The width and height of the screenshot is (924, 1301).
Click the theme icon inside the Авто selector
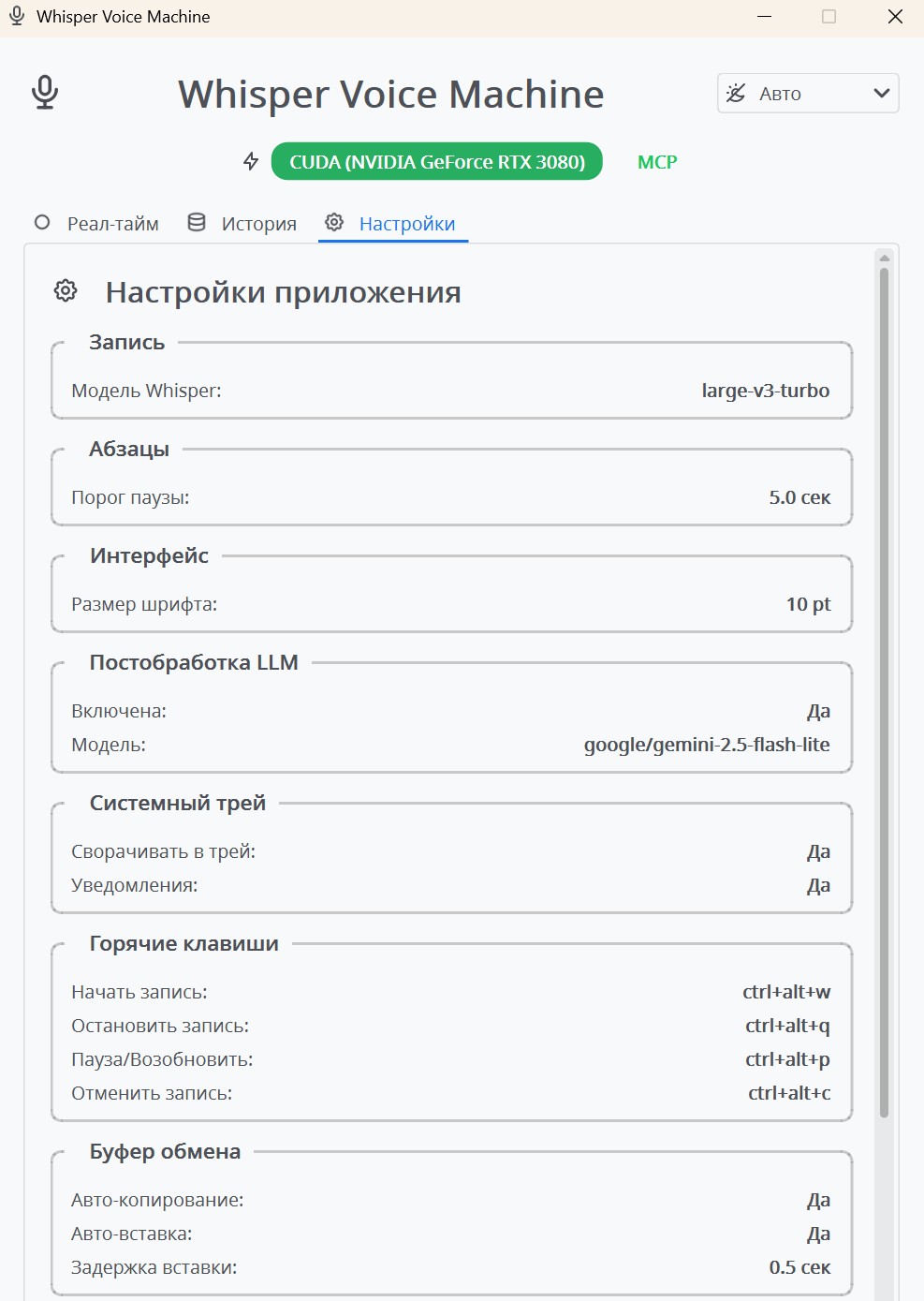(737, 93)
